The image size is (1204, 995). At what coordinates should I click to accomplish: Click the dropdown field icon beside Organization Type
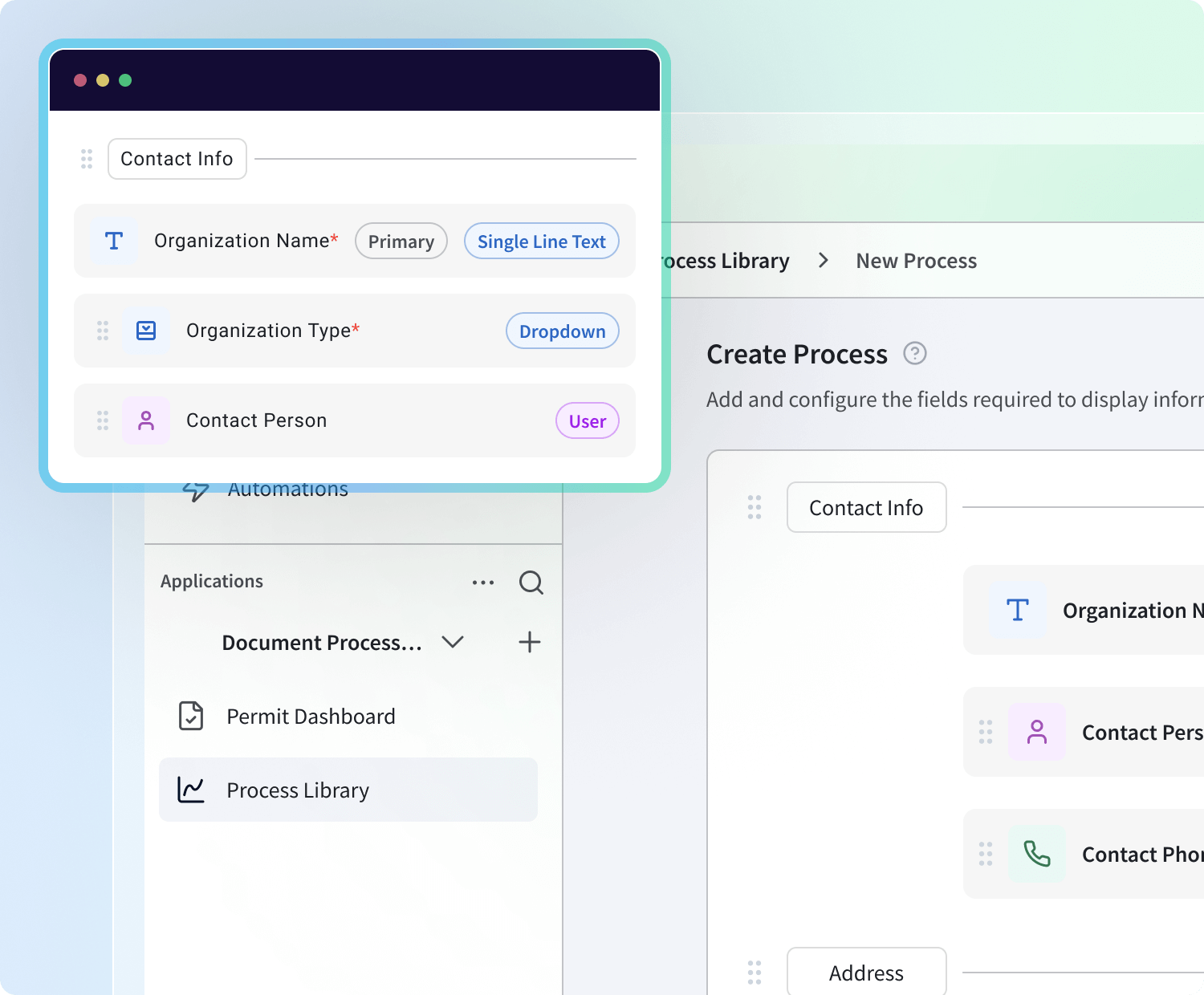(146, 331)
